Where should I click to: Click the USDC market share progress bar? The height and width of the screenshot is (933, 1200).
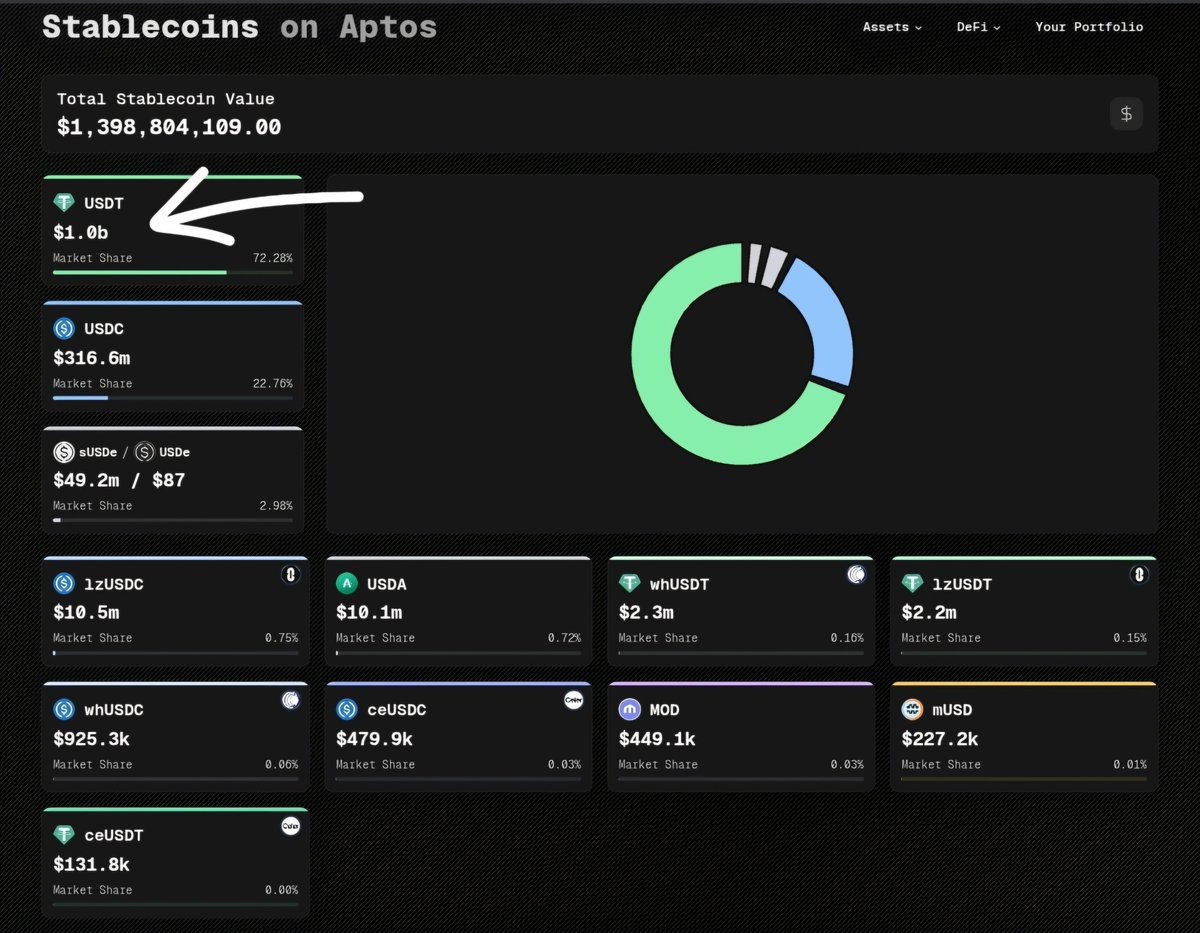[x=173, y=397]
